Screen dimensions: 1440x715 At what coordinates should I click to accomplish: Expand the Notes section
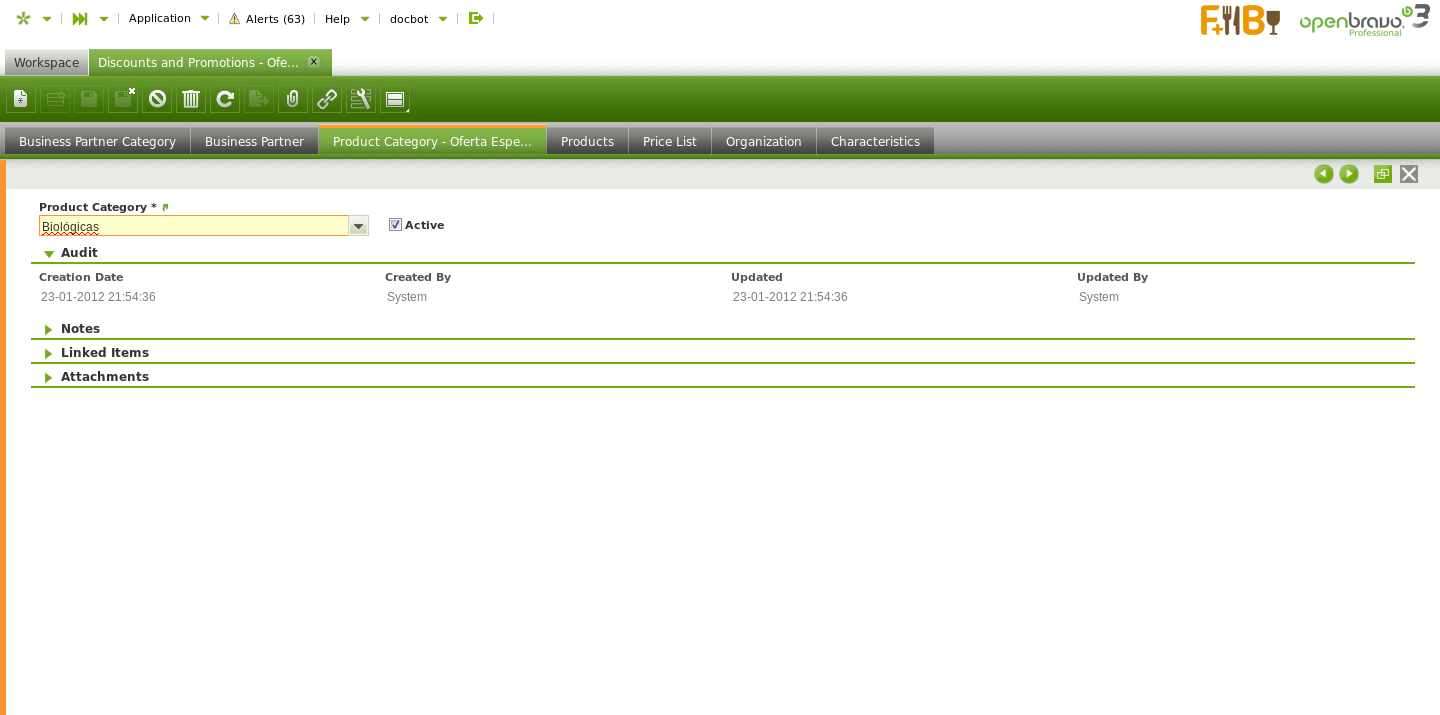click(x=49, y=329)
